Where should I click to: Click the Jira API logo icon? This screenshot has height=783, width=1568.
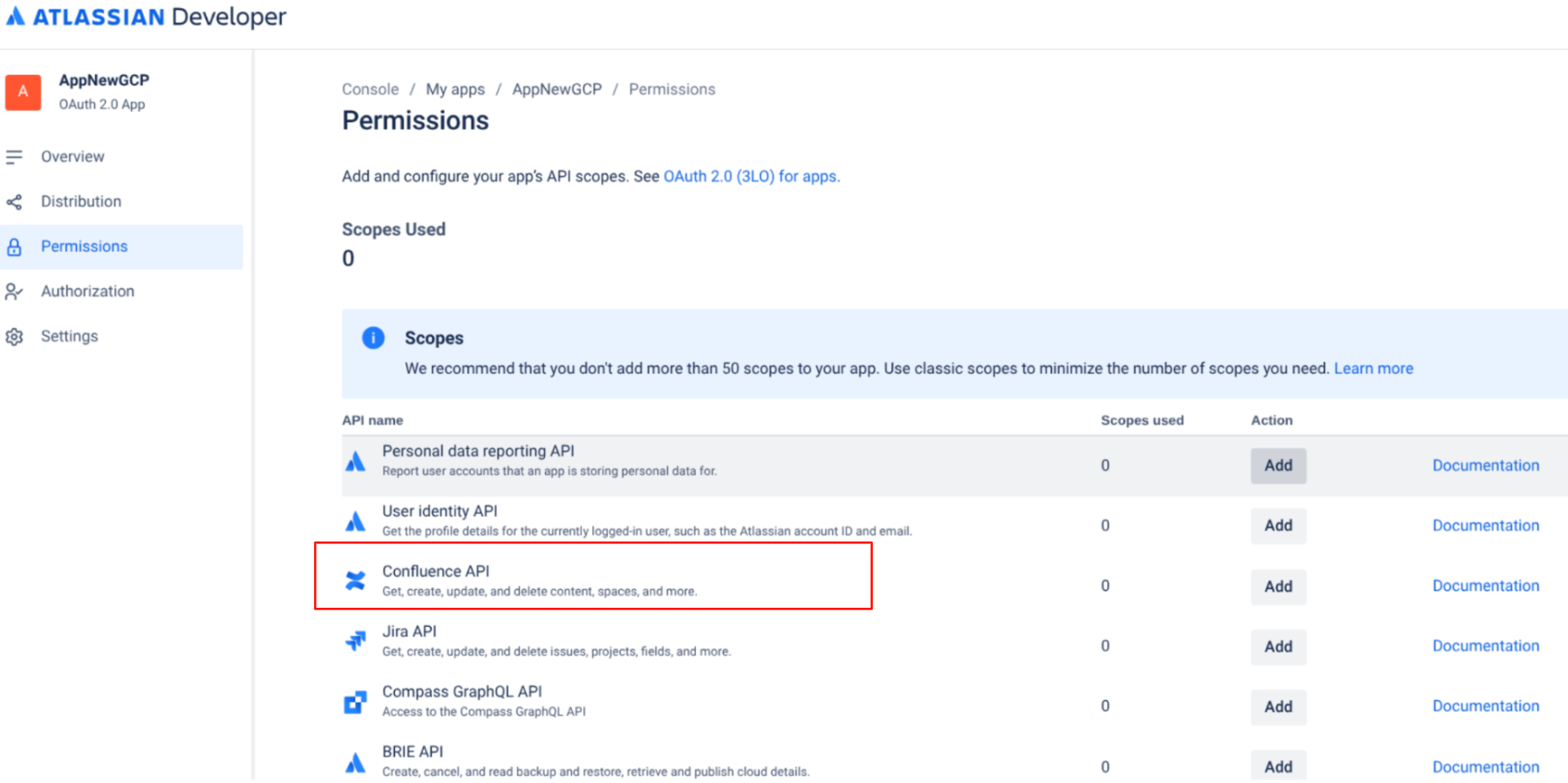click(x=355, y=641)
